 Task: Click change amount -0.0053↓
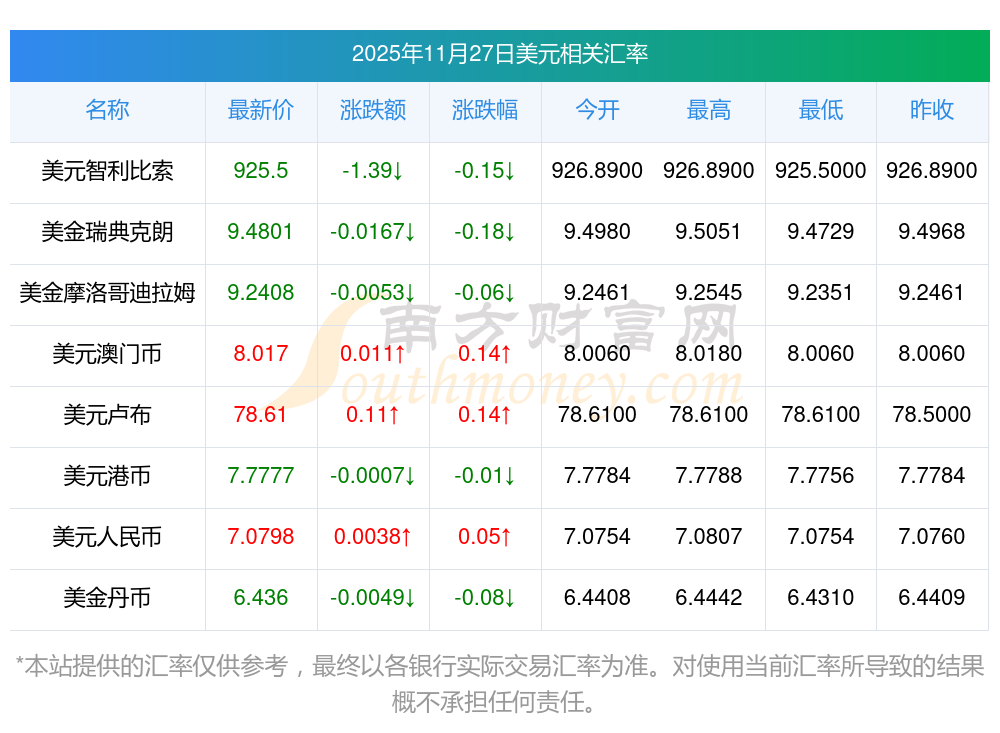click(x=372, y=293)
